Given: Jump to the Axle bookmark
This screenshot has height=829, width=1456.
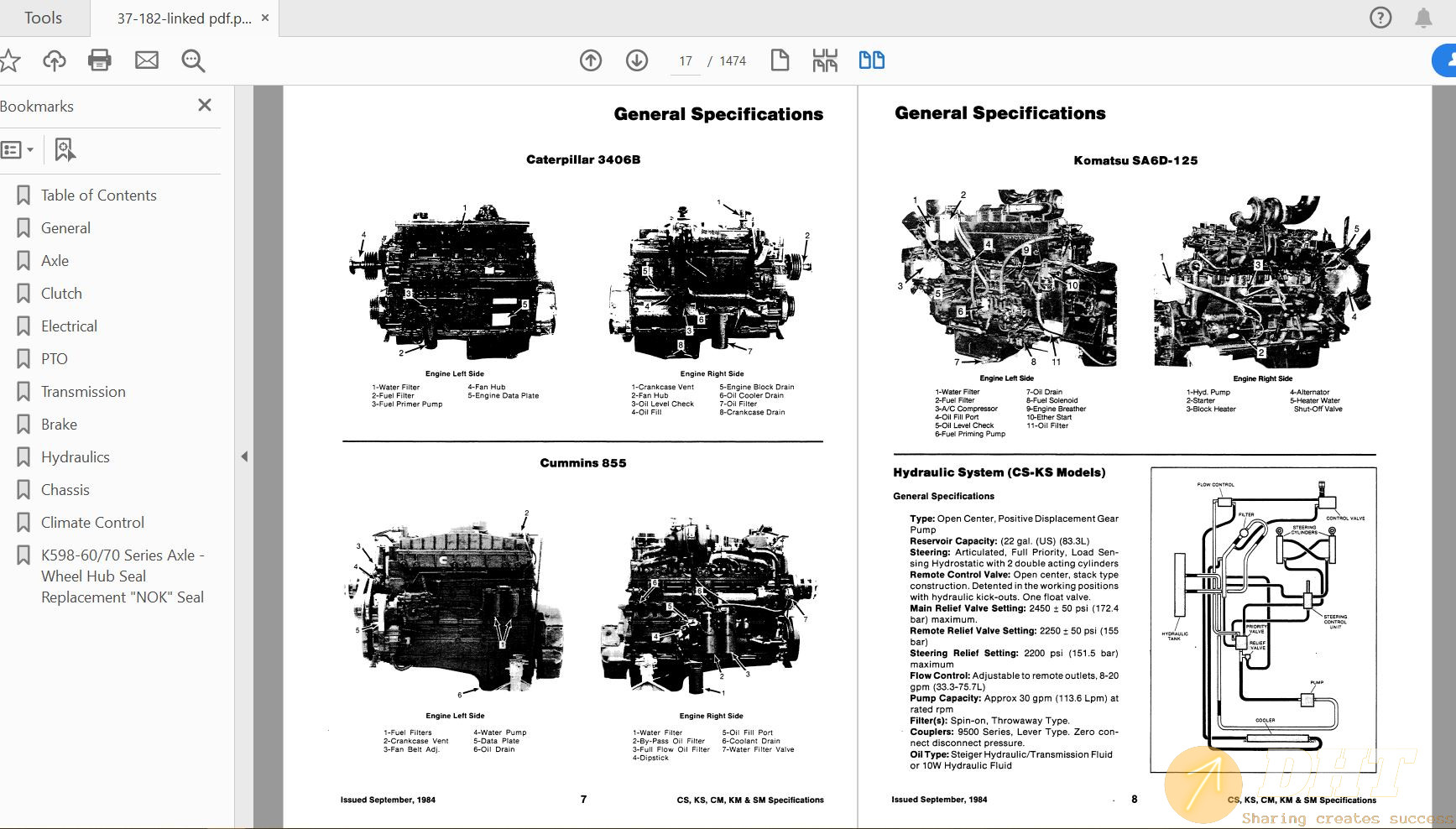Looking at the screenshot, I should point(55,261).
